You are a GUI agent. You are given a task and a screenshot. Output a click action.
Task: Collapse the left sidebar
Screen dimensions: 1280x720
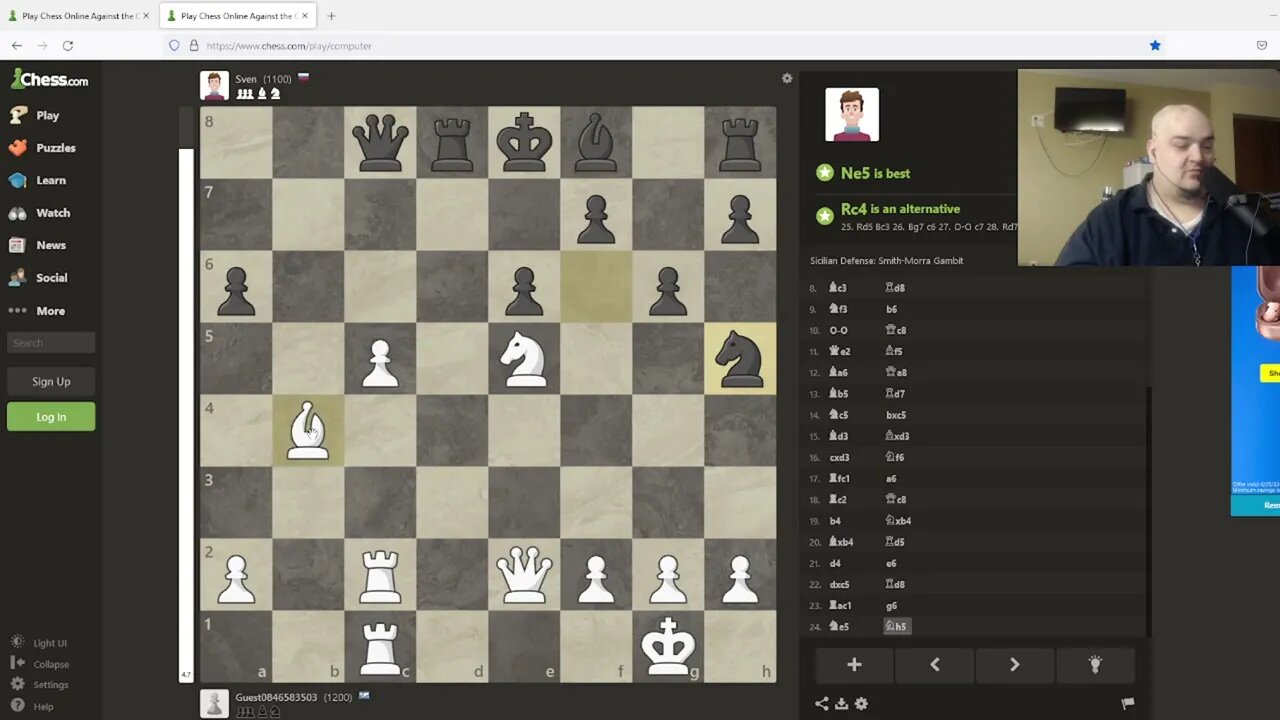(40, 664)
